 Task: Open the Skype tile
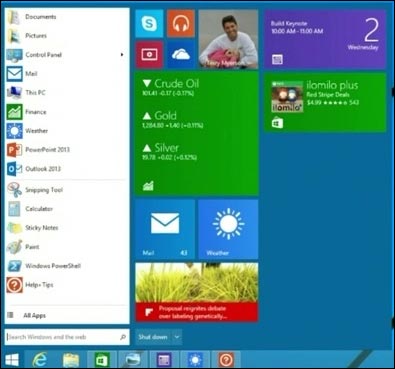tap(149, 23)
